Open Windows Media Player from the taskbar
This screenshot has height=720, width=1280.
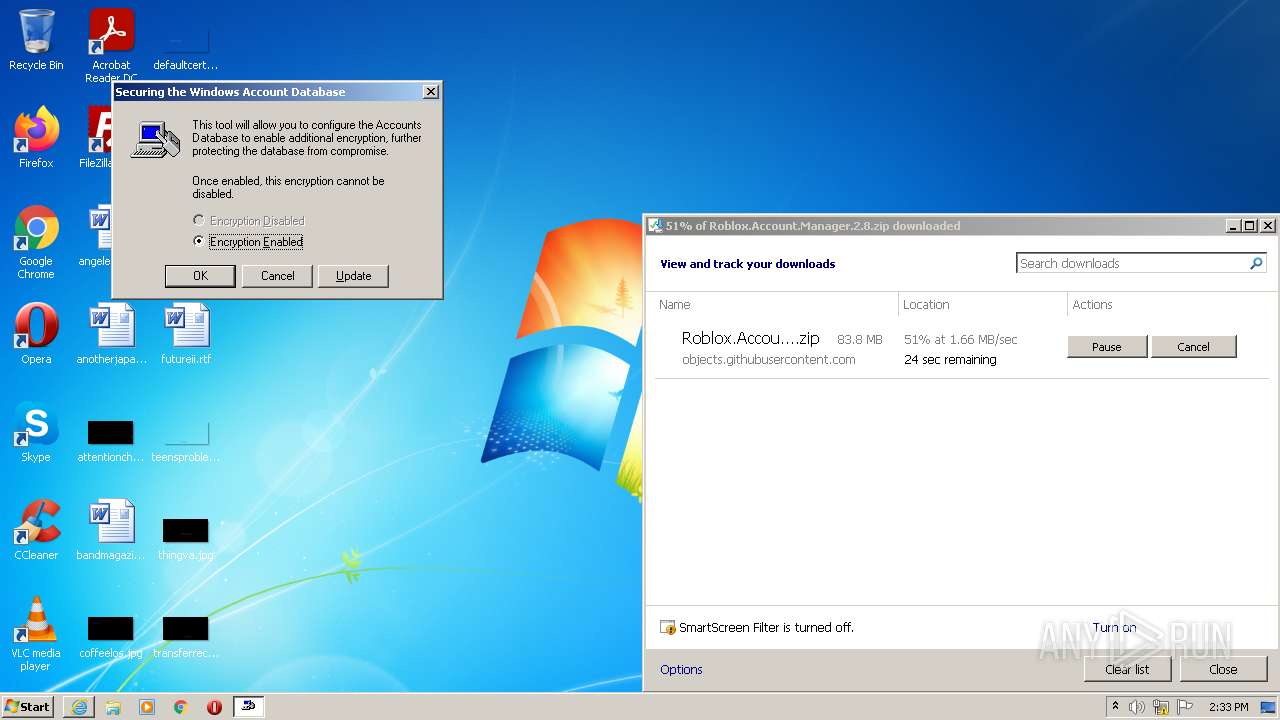(x=147, y=706)
